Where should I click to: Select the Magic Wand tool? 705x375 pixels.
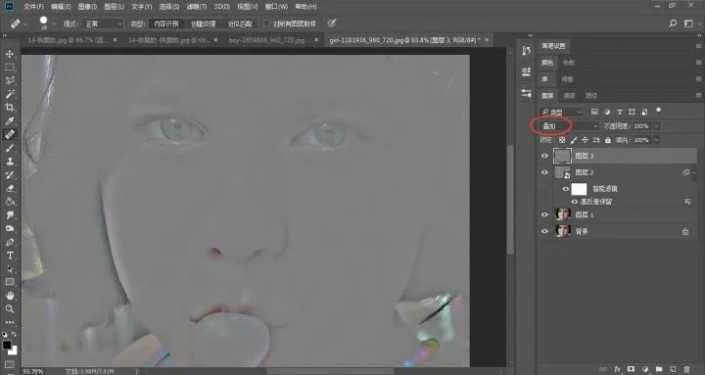[x=9, y=94]
